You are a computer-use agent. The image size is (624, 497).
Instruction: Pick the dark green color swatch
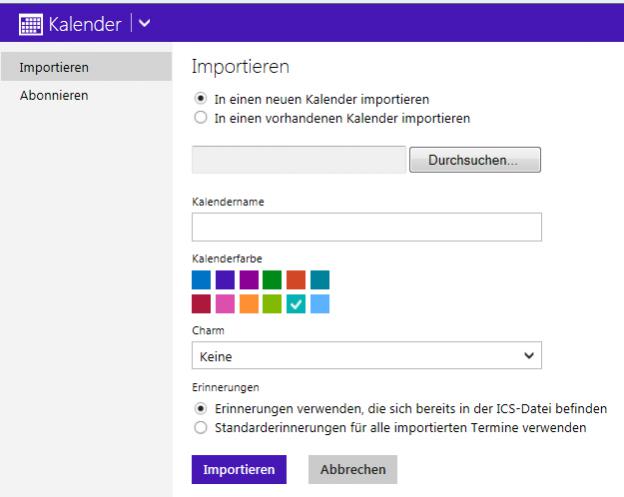(272, 280)
